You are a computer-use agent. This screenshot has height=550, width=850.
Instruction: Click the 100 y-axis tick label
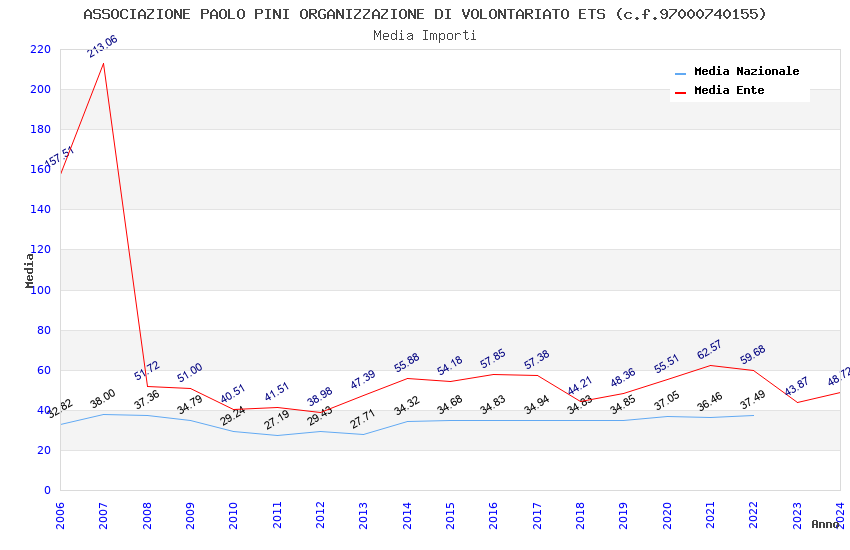tap(40, 290)
